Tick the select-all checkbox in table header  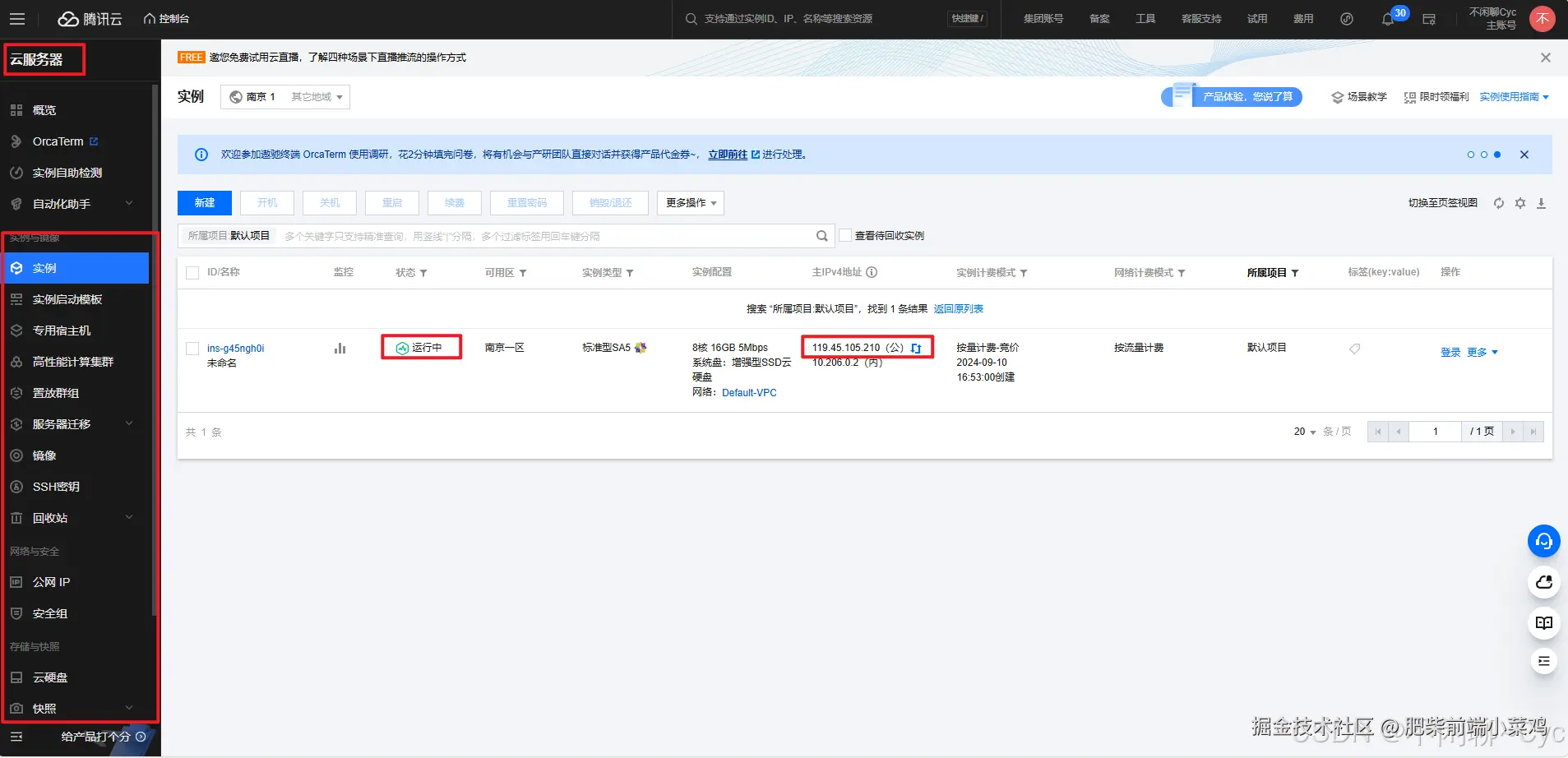coord(192,273)
